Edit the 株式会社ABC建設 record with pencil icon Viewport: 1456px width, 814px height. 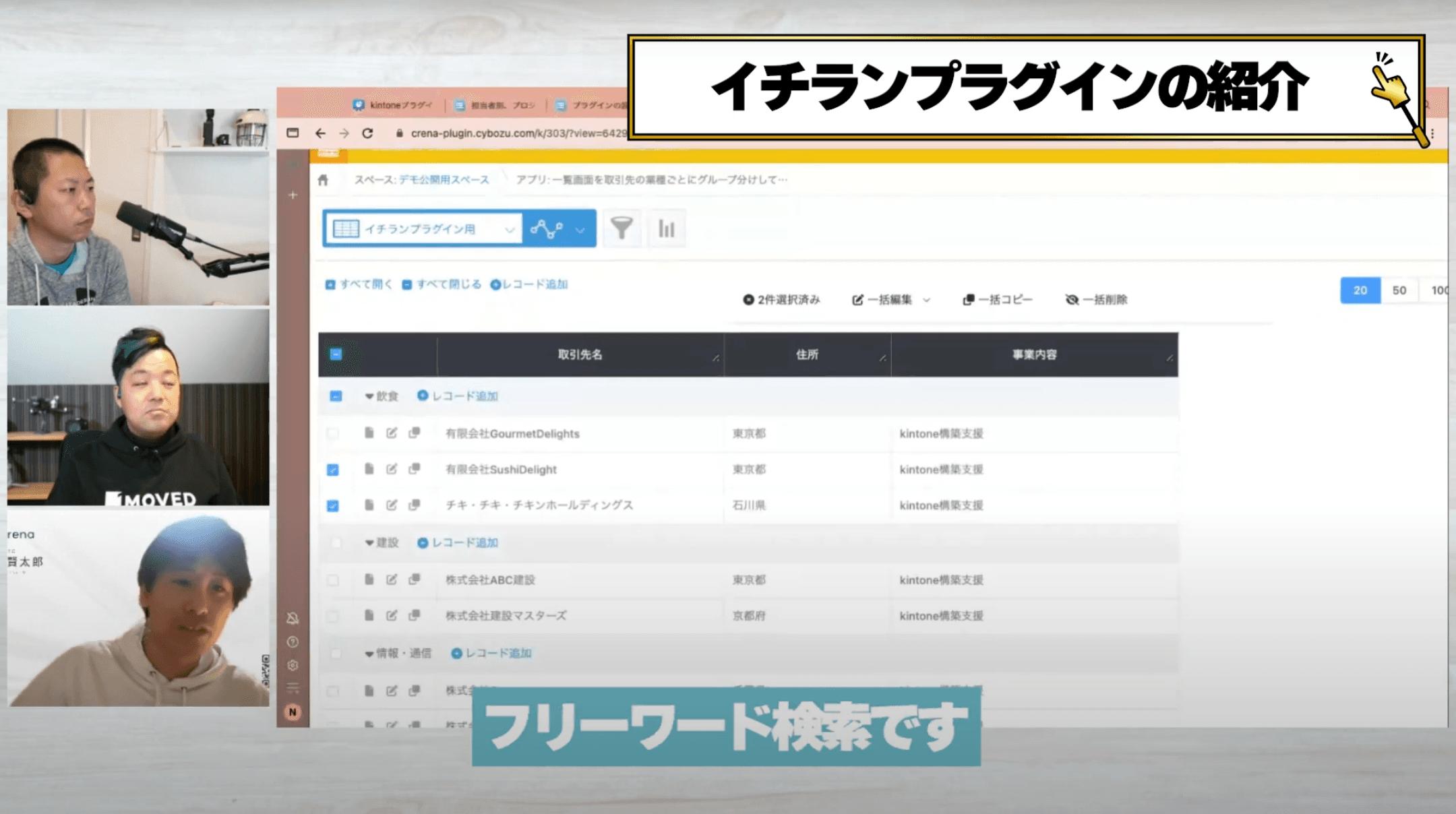[392, 580]
